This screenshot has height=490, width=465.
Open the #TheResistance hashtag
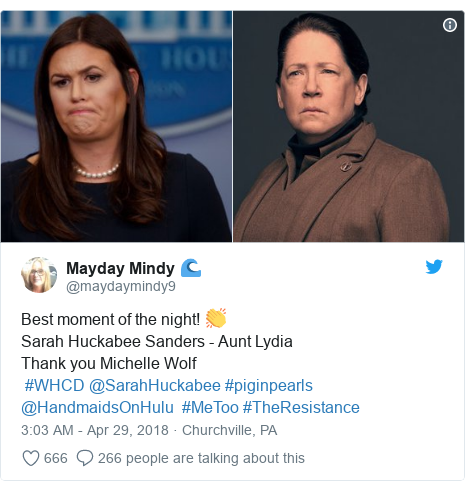(301, 408)
